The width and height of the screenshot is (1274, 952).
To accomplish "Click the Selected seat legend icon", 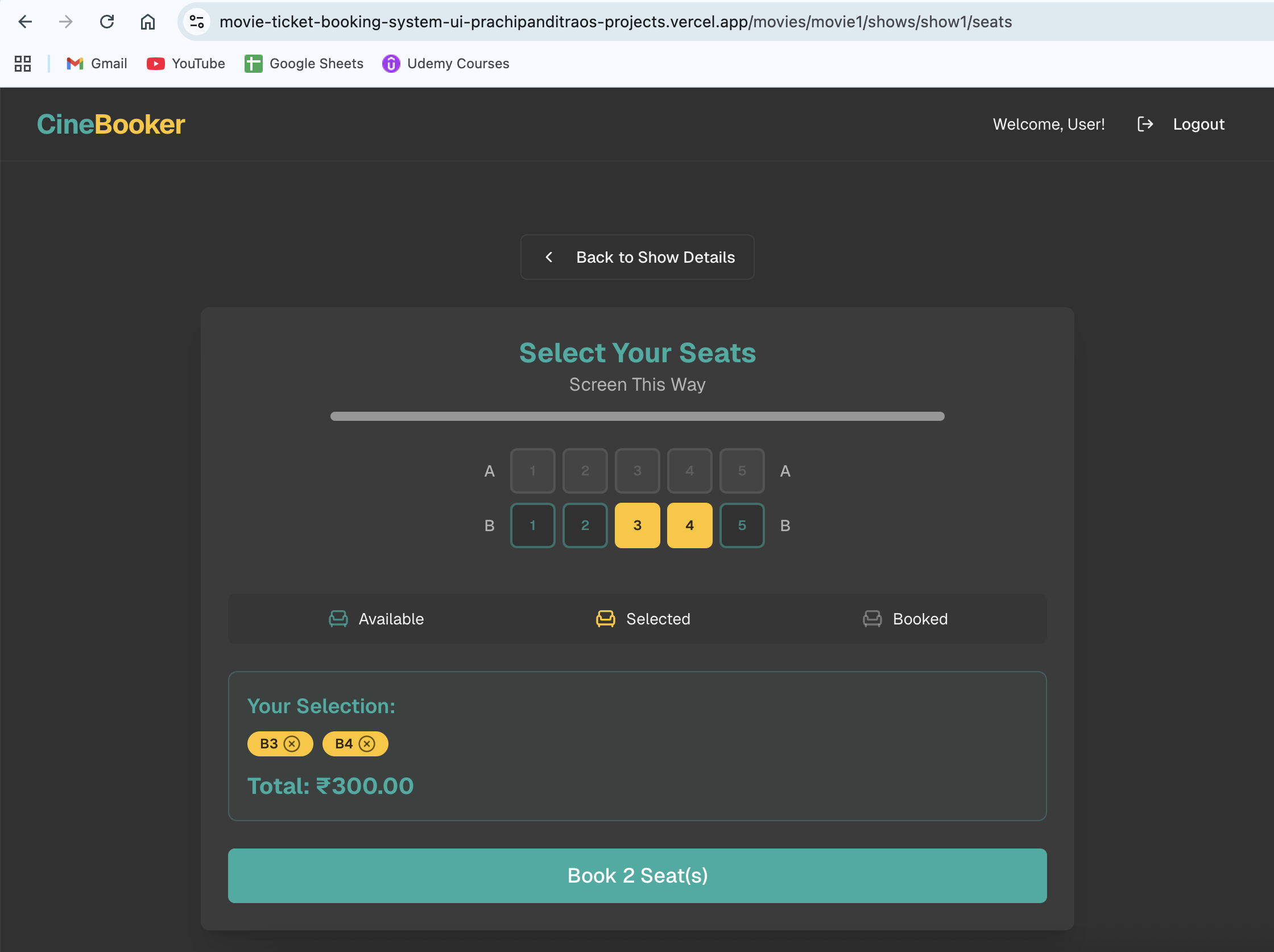I will [x=605, y=619].
